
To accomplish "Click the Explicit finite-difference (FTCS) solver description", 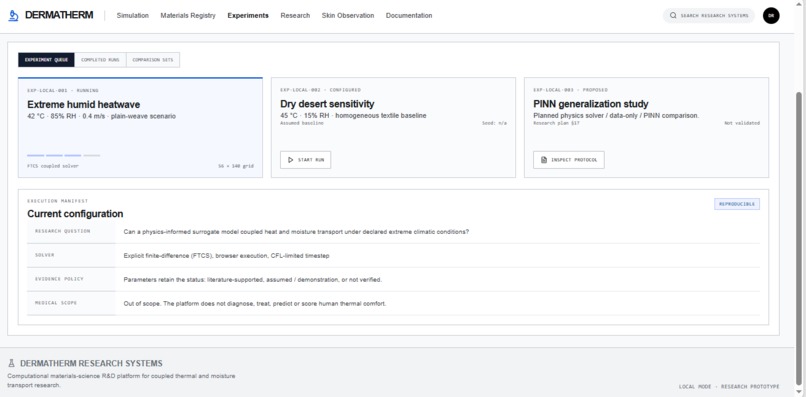I will [x=226, y=256].
